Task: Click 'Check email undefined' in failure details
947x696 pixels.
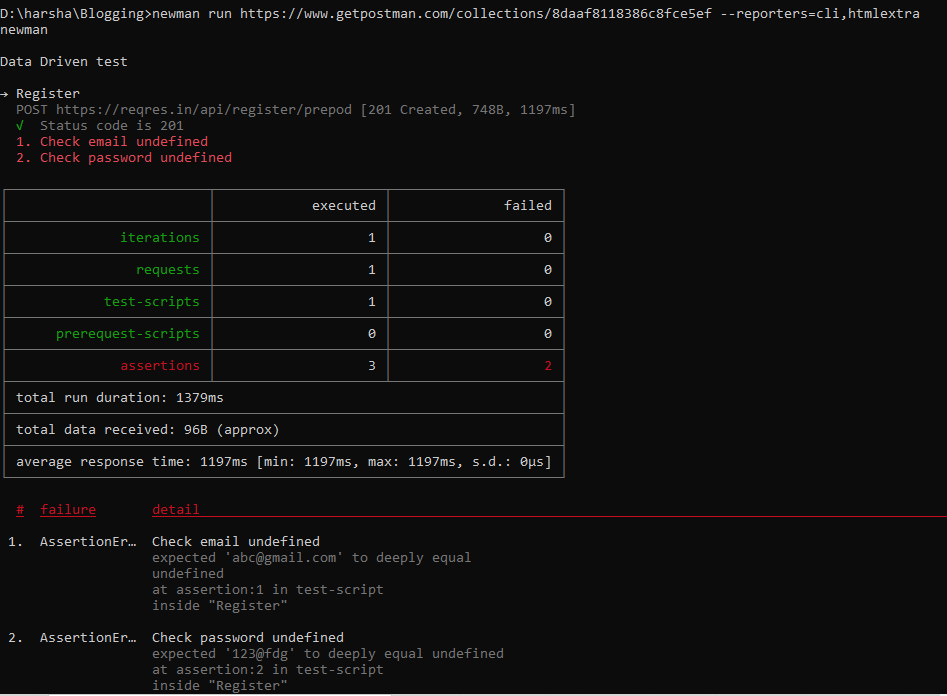Action: point(236,541)
